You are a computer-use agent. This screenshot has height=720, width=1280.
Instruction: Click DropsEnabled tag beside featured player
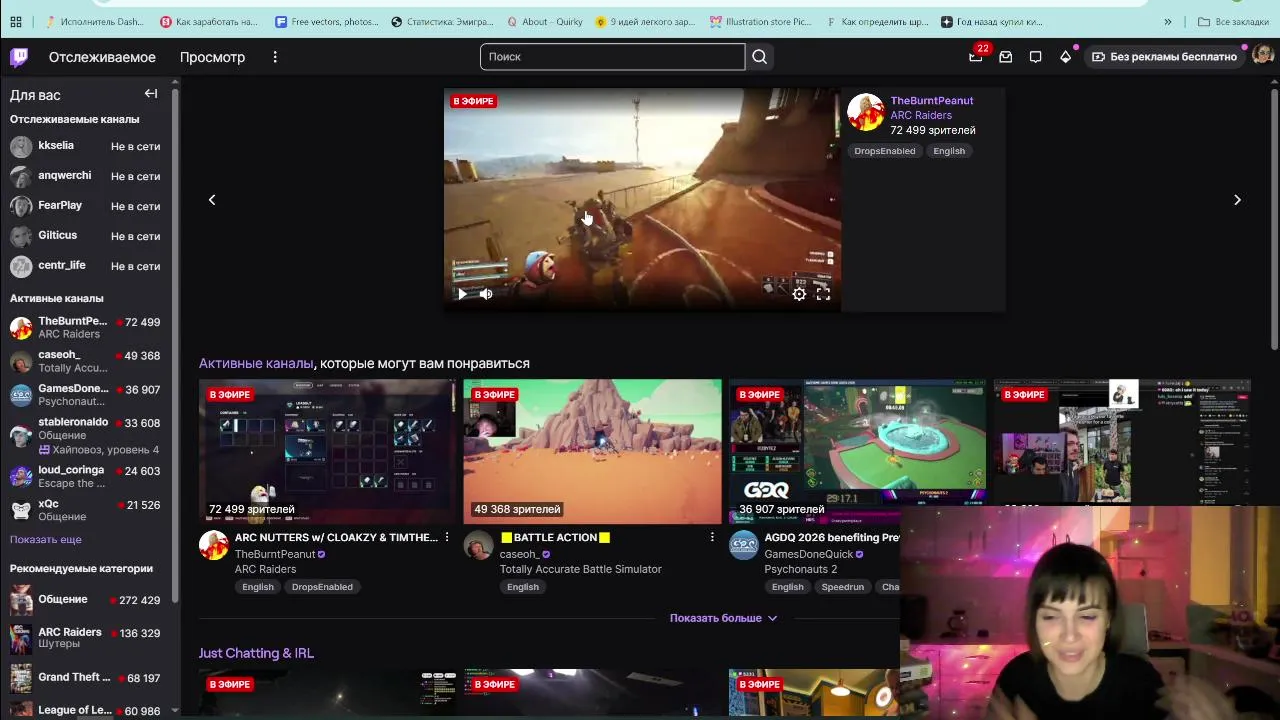pos(884,151)
